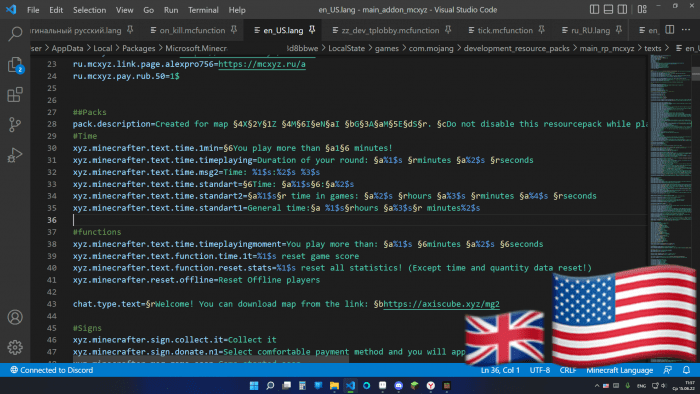Open the feedback icon in status bar
The height and width of the screenshot is (394, 700).
667,370
